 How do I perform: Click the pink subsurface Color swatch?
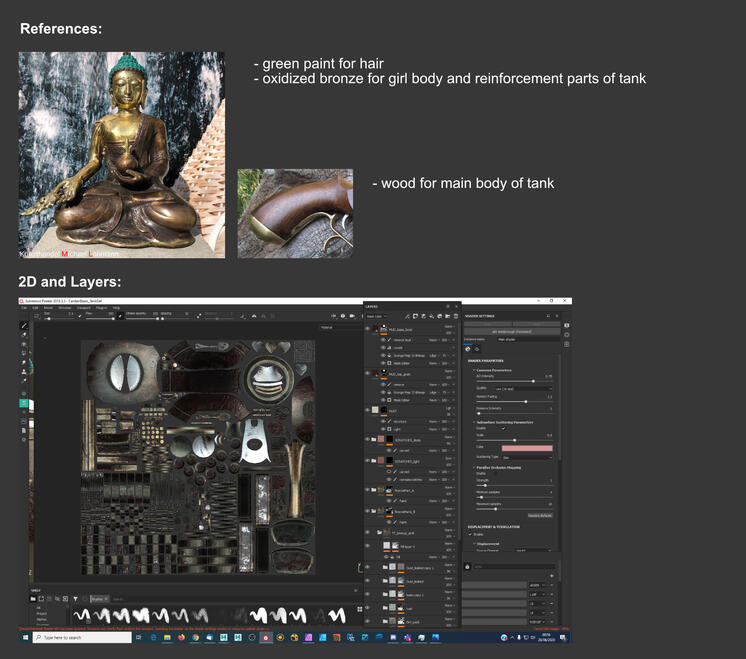(527, 449)
